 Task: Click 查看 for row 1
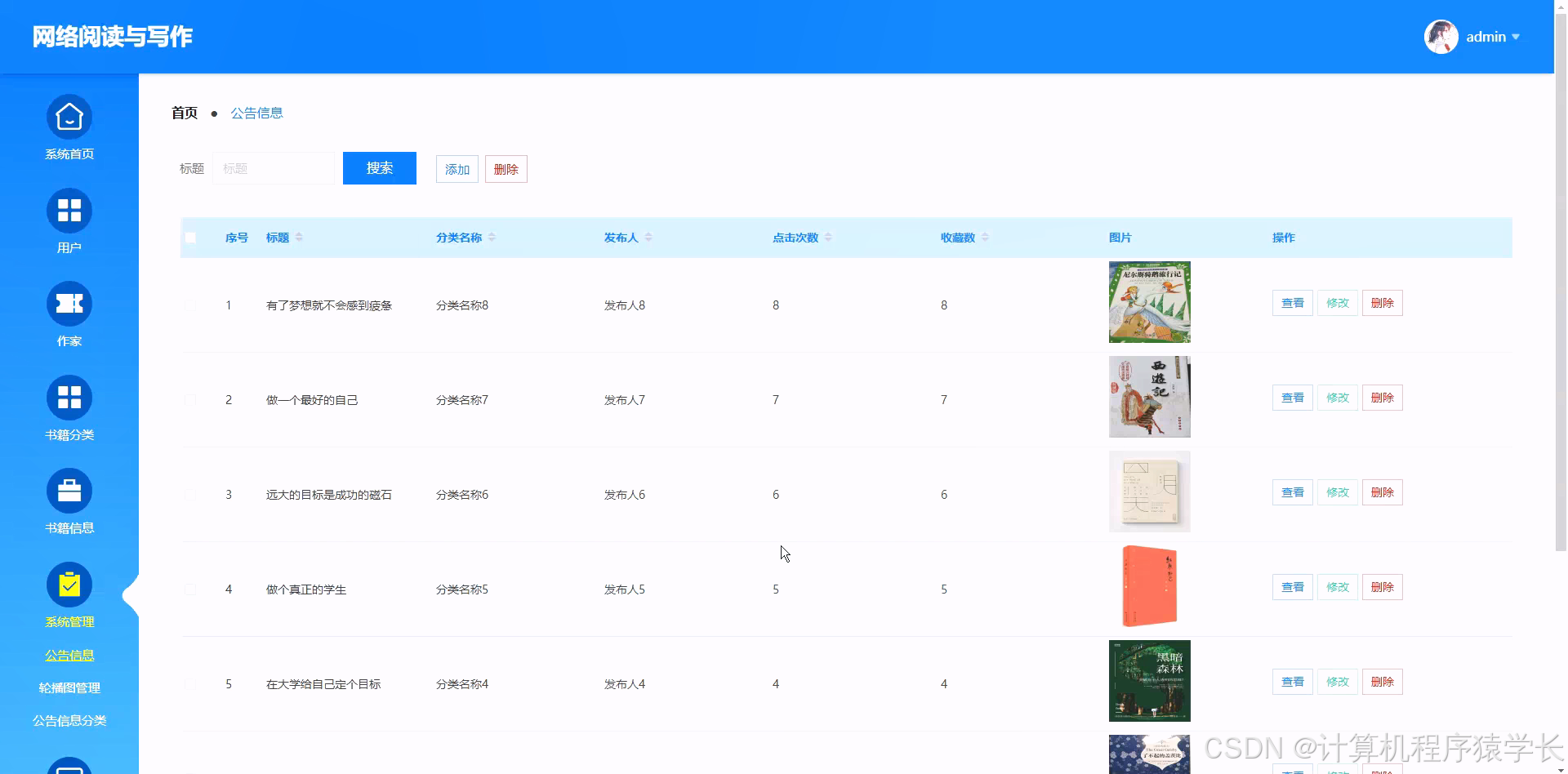point(1293,303)
